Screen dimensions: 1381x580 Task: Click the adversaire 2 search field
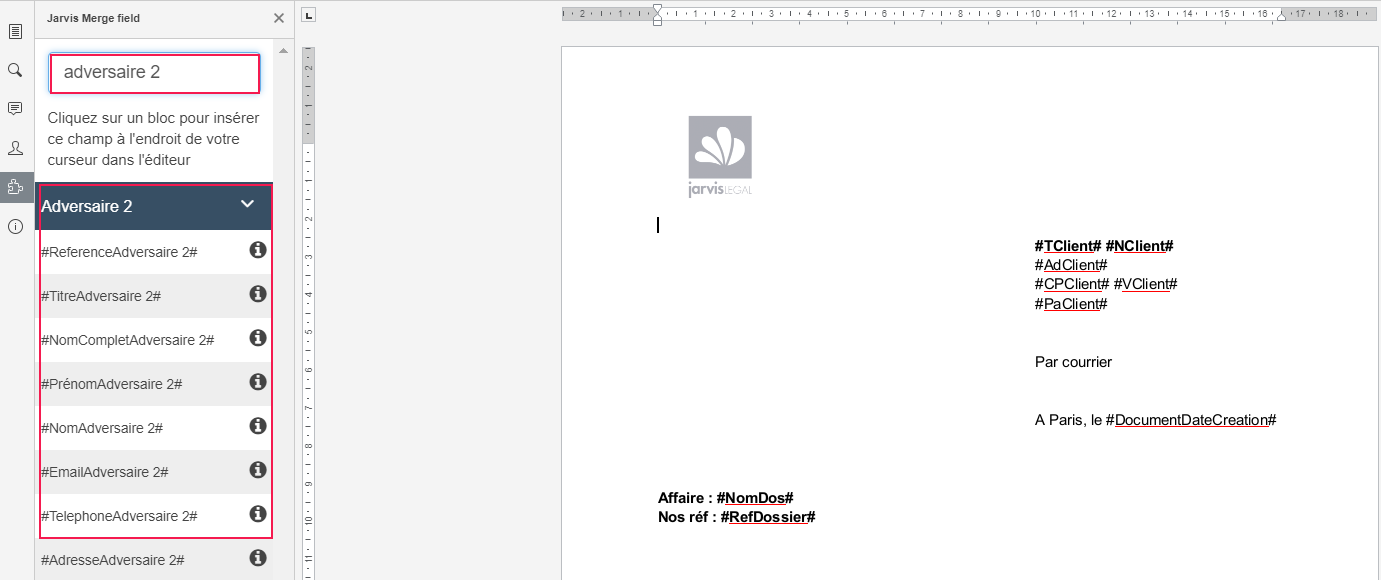click(155, 73)
